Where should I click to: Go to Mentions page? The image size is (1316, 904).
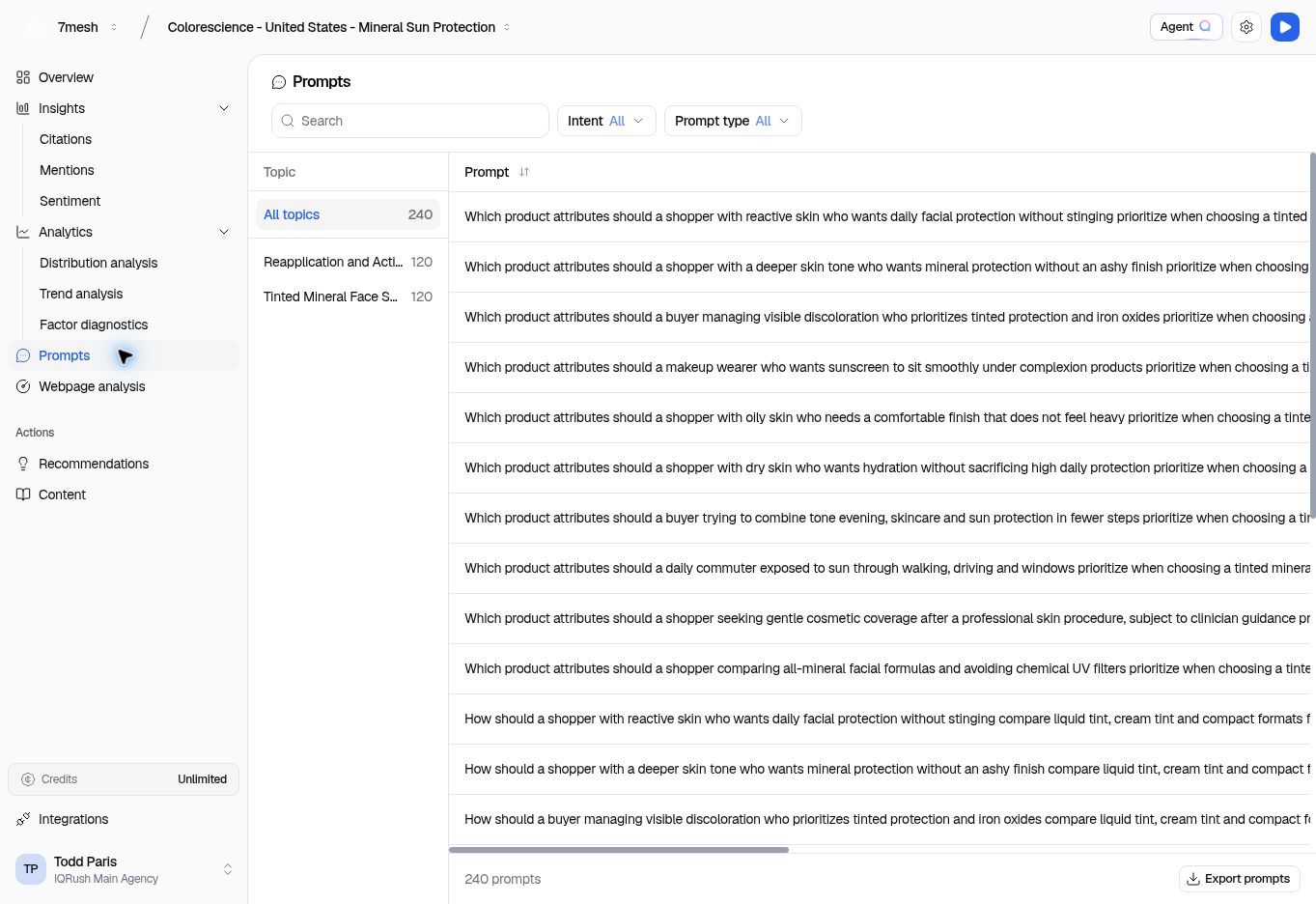coord(67,170)
